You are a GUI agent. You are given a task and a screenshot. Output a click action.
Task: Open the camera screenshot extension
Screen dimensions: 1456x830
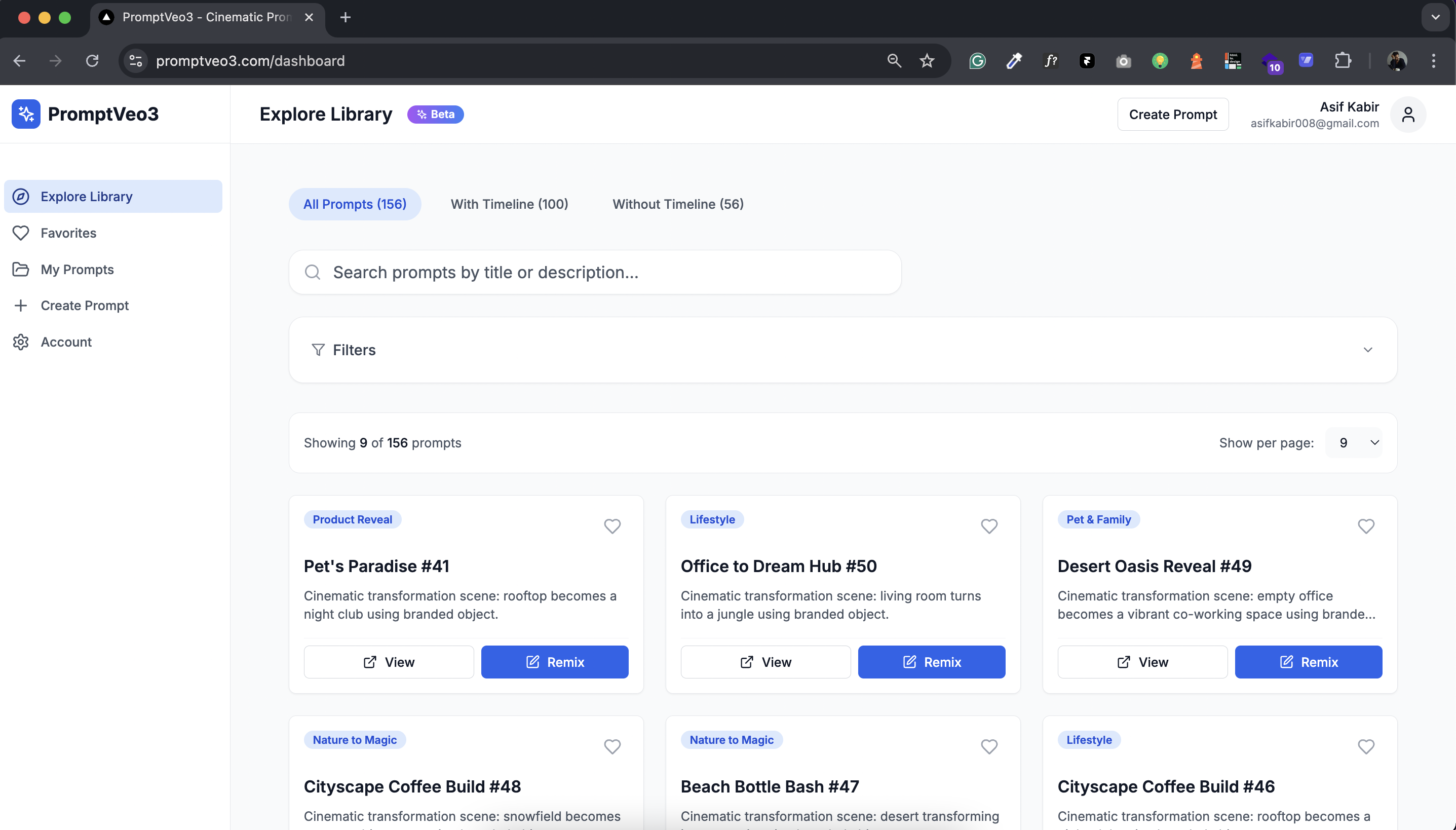(1123, 60)
